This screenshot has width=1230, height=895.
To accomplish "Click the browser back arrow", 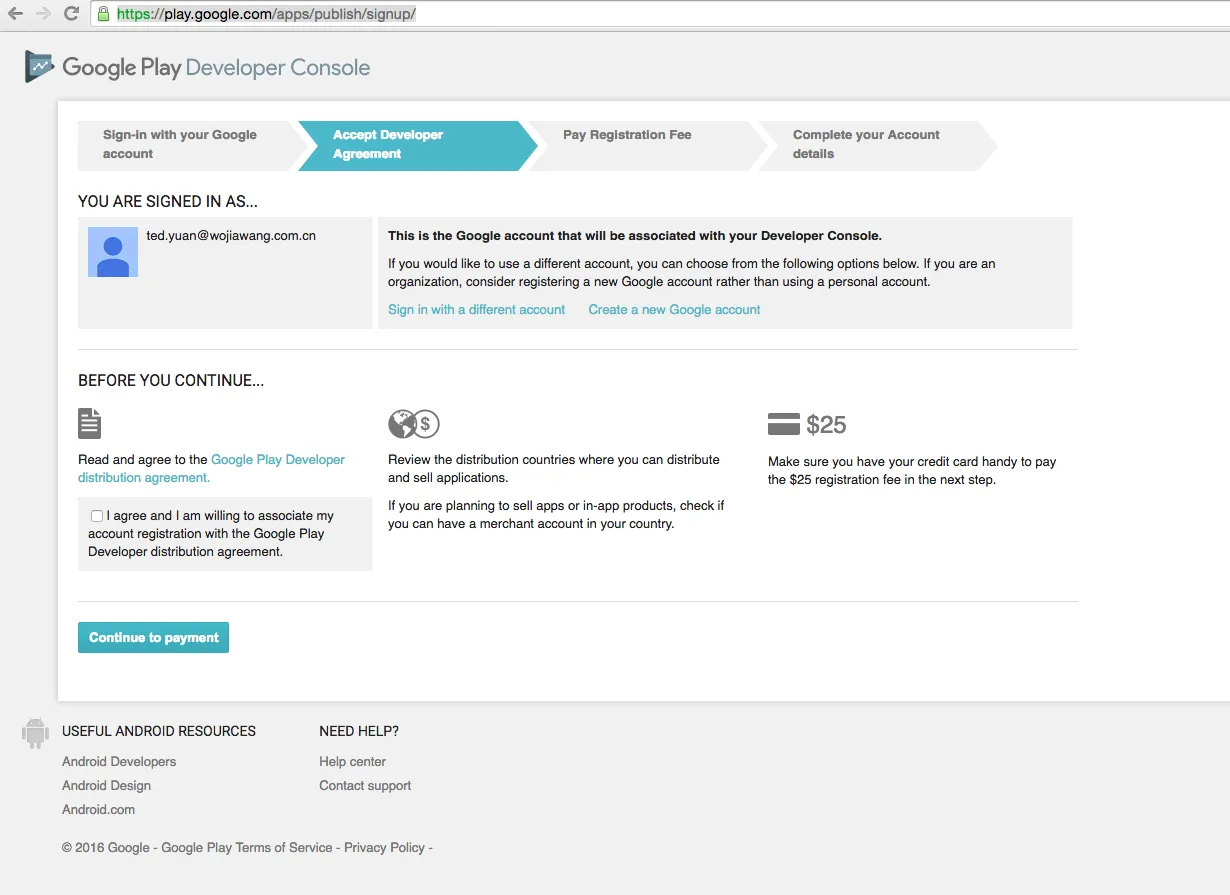I will point(15,14).
